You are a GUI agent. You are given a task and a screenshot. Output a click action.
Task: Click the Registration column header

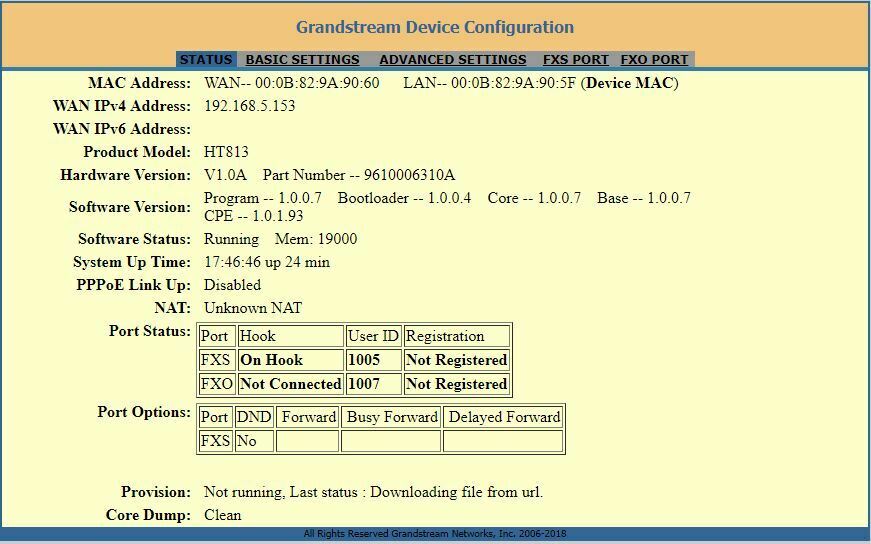click(x=457, y=336)
